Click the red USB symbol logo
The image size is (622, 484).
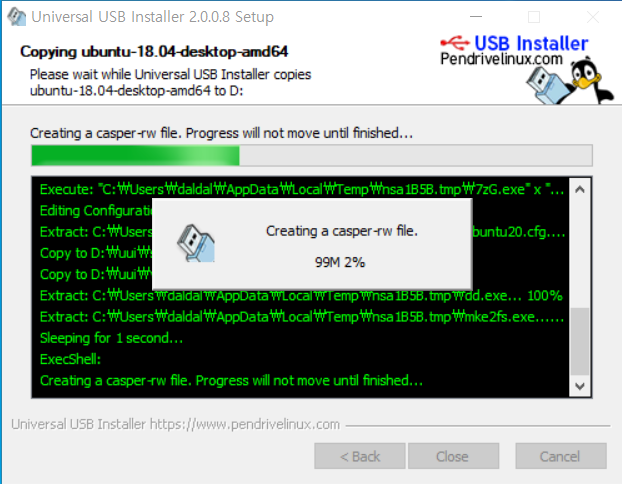click(x=455, y=42)
